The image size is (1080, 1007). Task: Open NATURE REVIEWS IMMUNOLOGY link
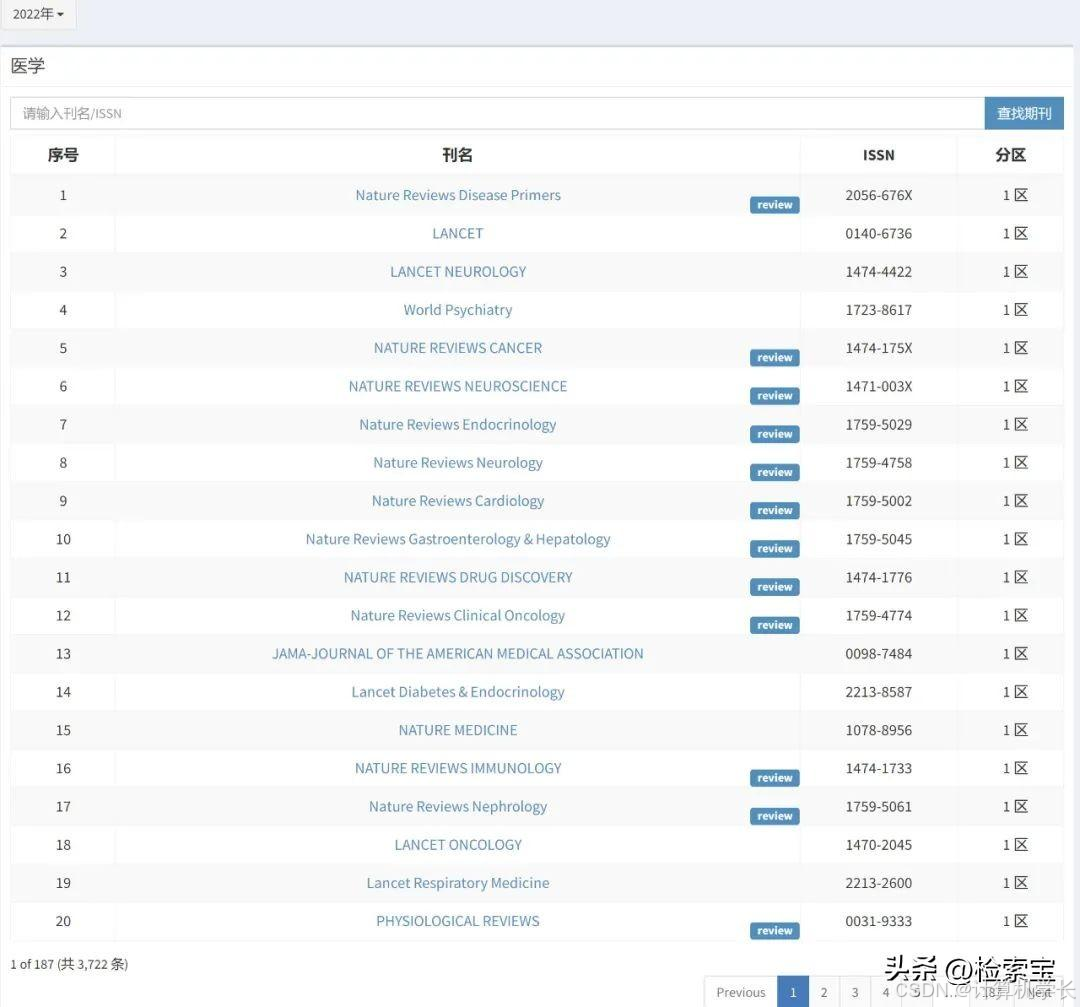[x=458, y=768]
